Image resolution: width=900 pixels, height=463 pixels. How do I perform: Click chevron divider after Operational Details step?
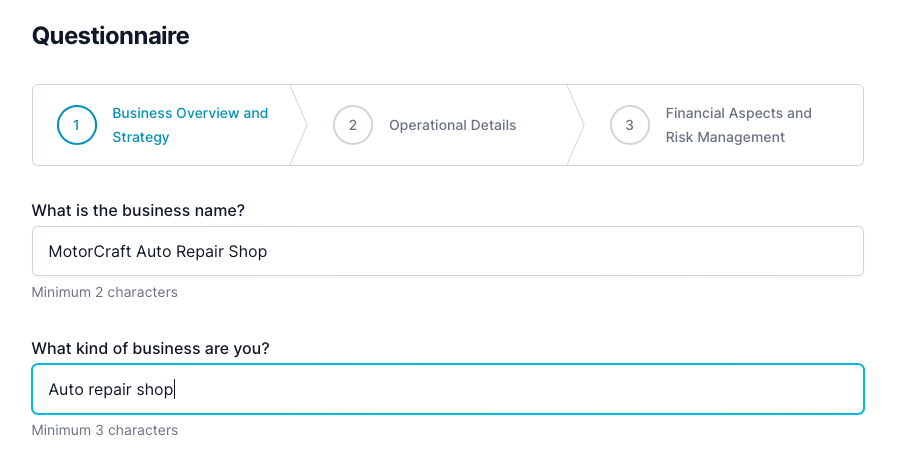click(x=576, y=125)
